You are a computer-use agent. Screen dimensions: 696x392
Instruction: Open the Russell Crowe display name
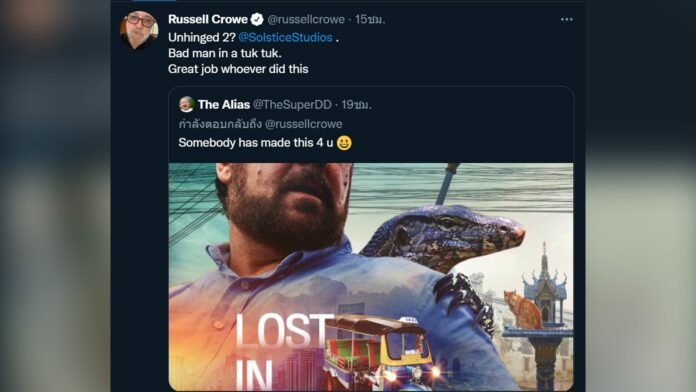208,20
